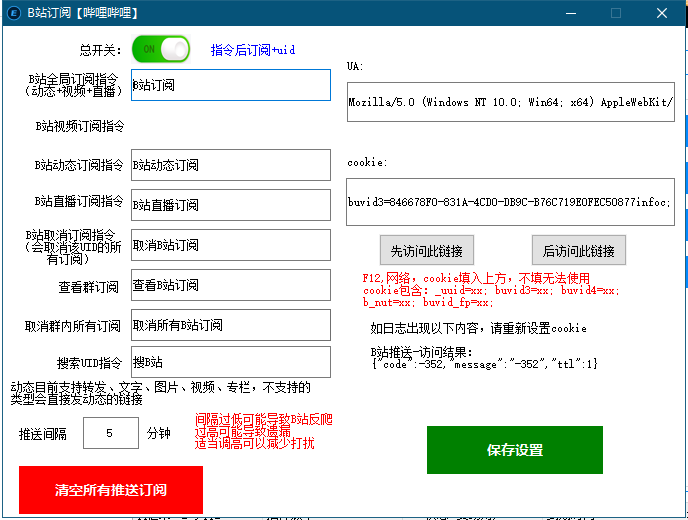Click the 搜B站 input field
The height and width of the screenshot is (520, 688).
pyautogui.click(x=231, y=362)
